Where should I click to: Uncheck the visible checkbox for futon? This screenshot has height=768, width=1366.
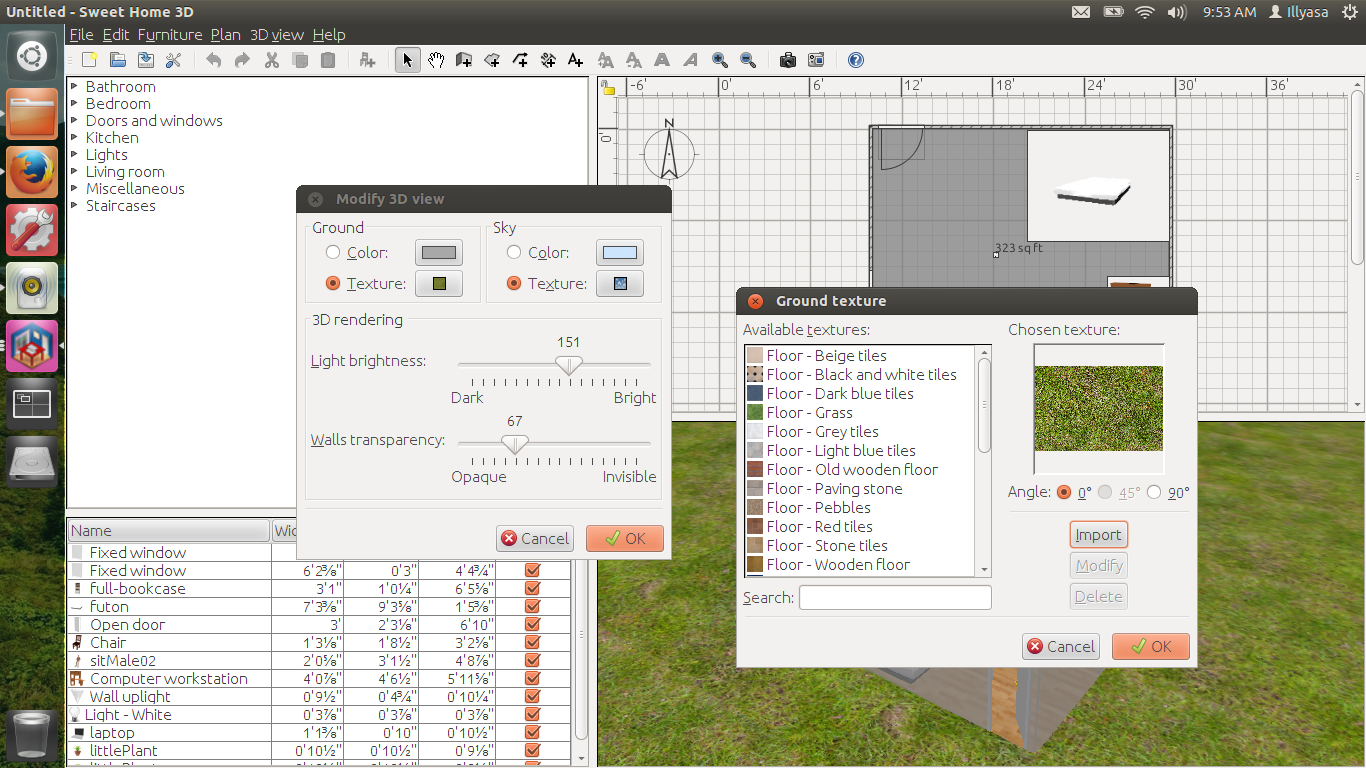532,606
